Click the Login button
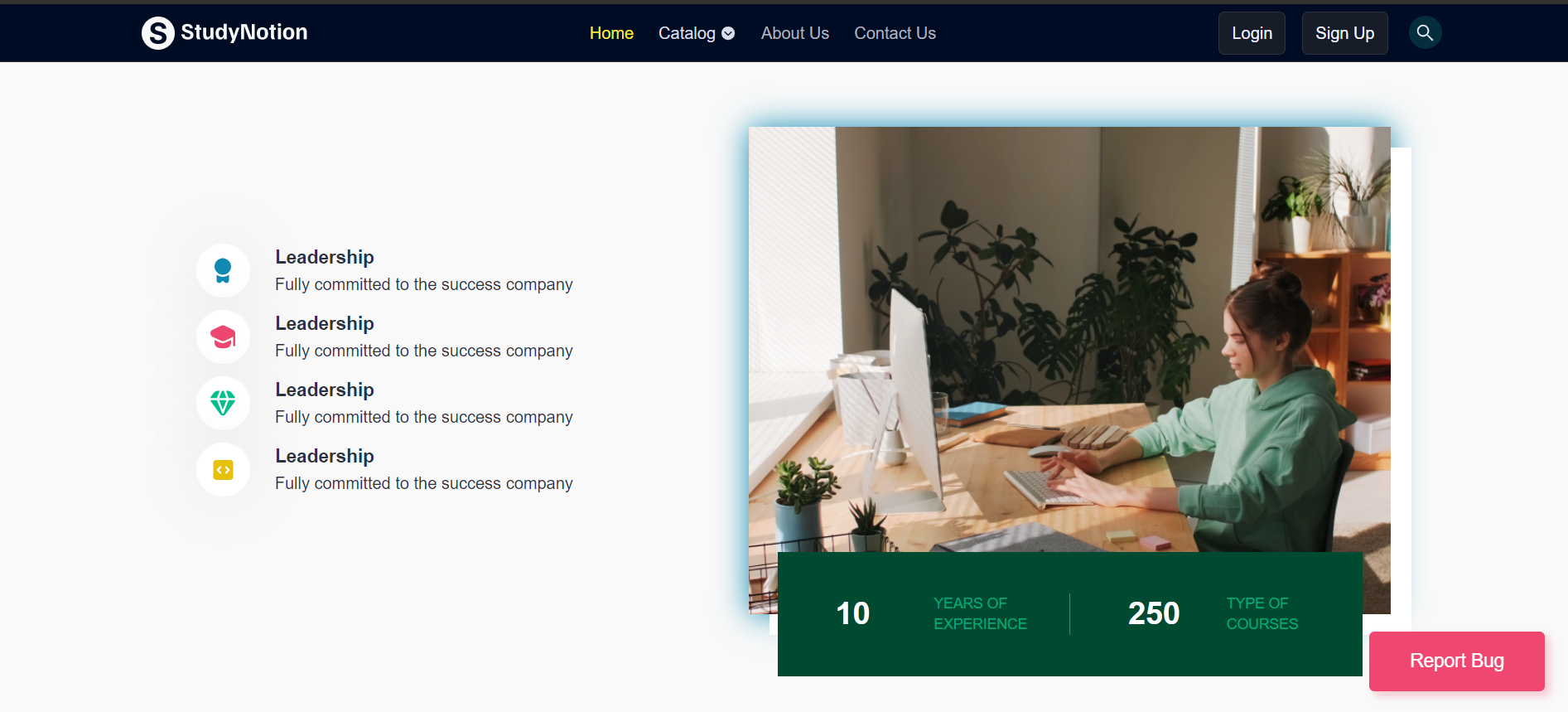This screenshot has height=712, width=1568. point(1252,33)
